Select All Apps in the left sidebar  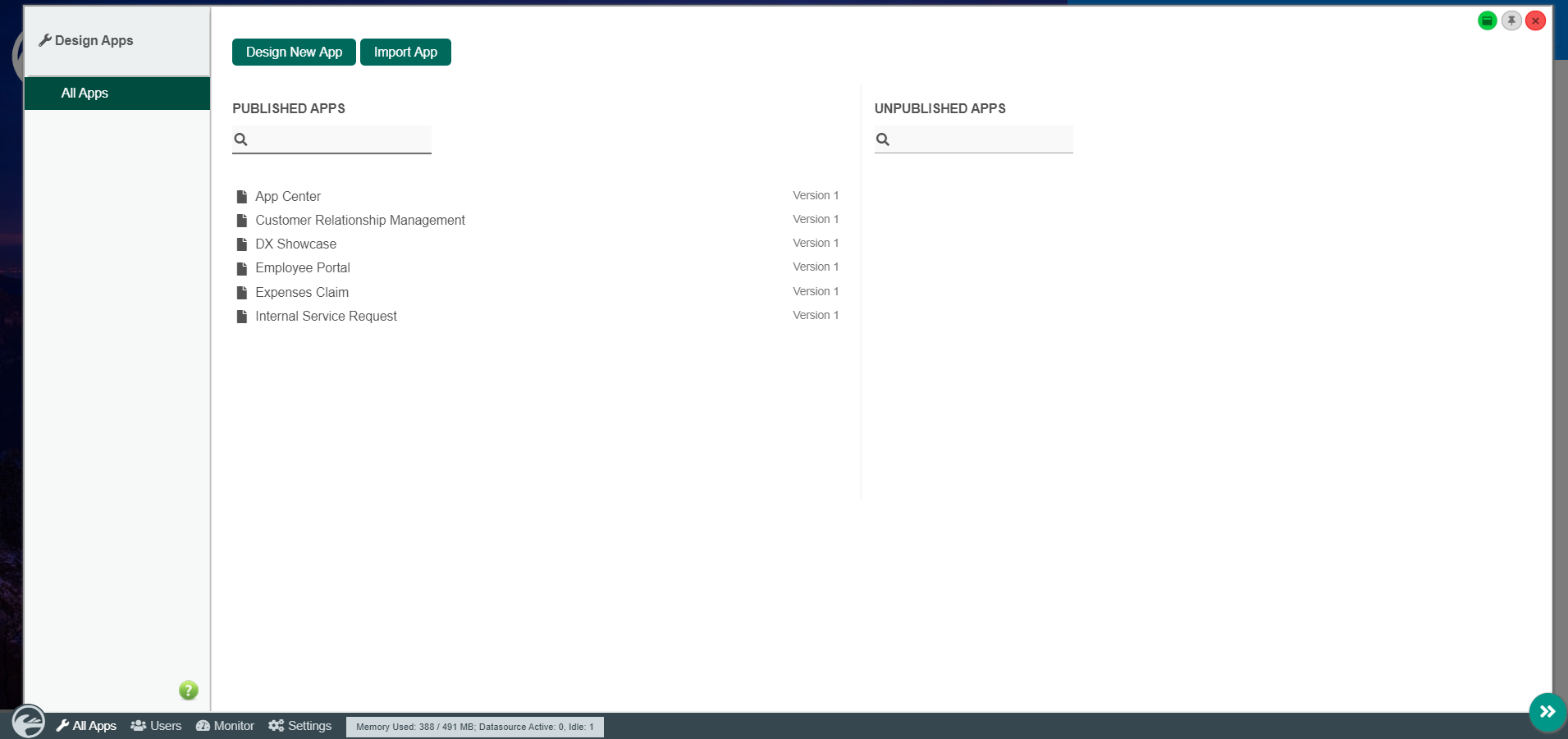[x=117, y=94]
